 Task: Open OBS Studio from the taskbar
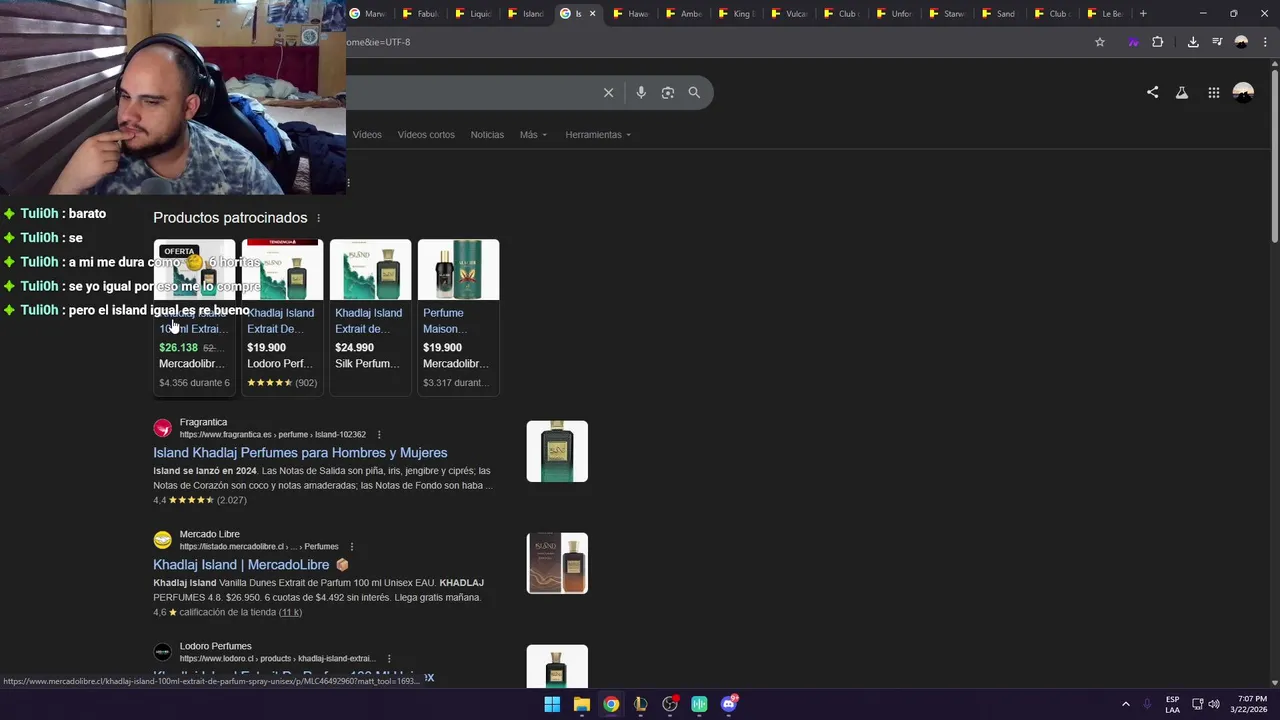coord(670,704)
